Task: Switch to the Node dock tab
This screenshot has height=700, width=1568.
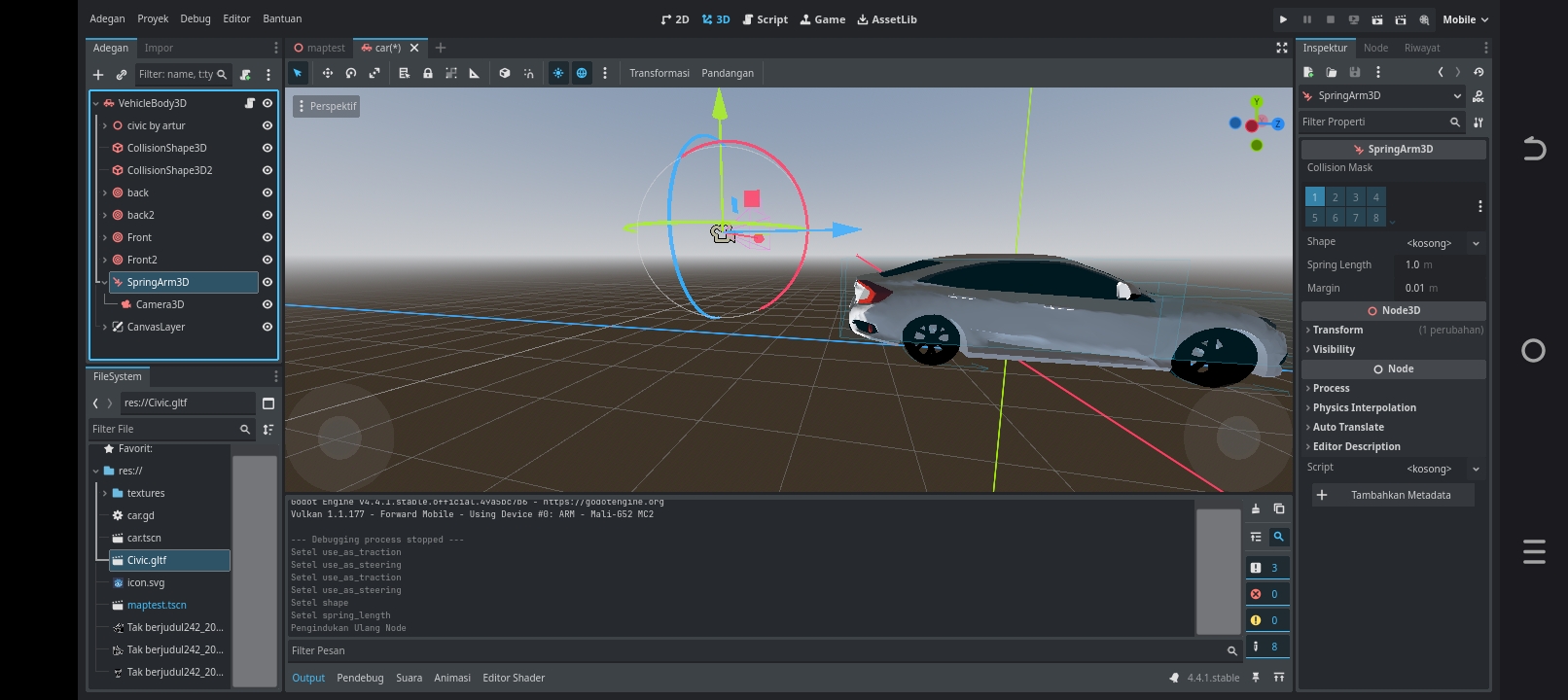Action: 1375,48
